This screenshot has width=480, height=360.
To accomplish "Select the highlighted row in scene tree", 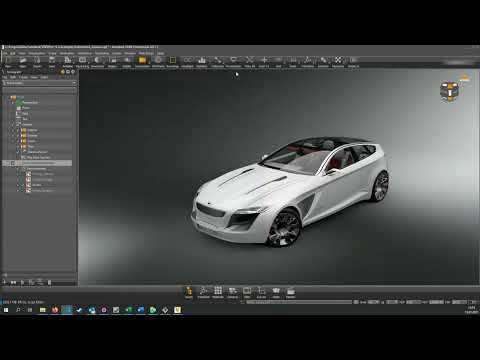I will (37, 163).
